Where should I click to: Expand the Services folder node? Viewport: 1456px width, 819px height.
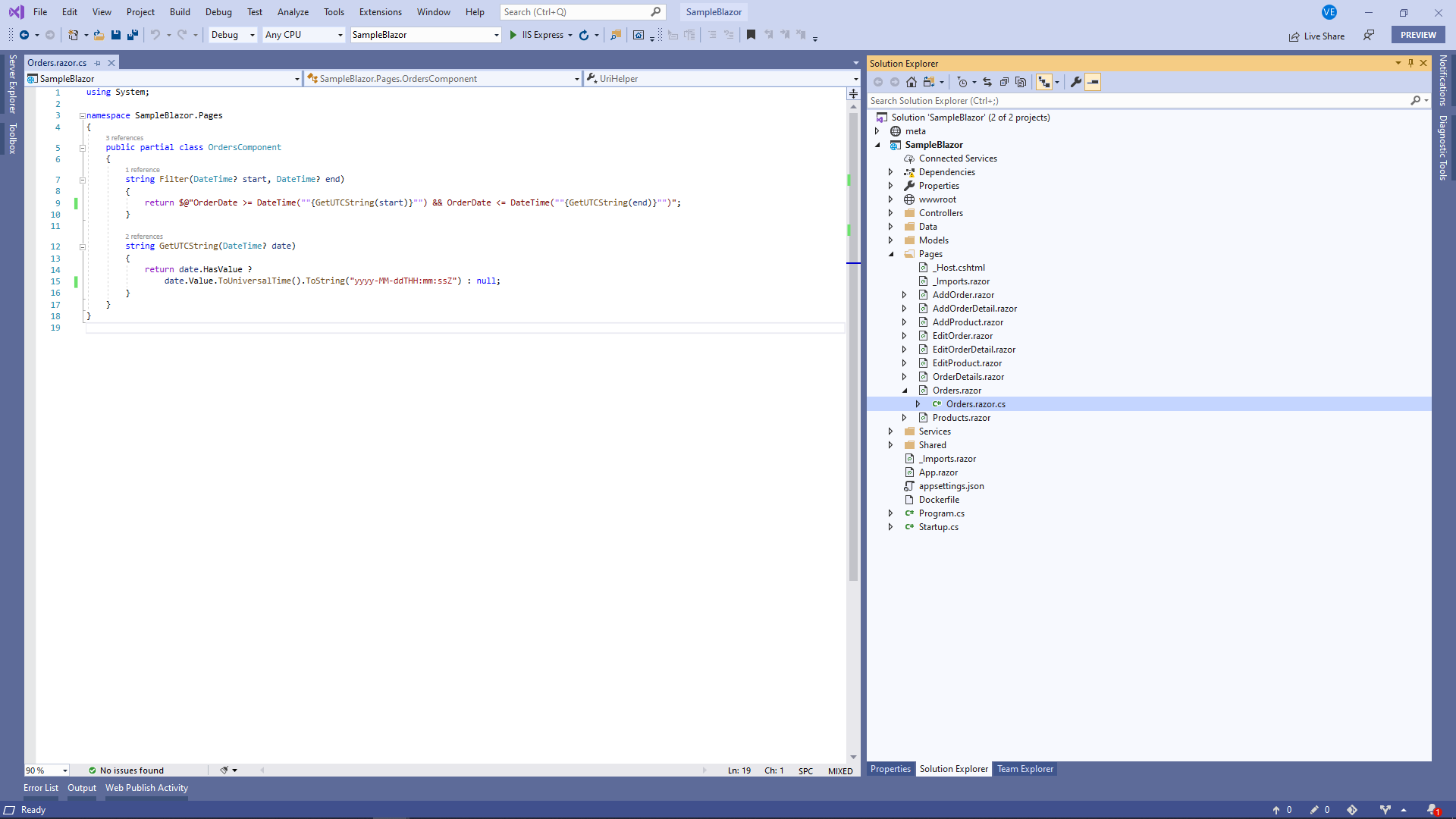[x=890, y=431]
